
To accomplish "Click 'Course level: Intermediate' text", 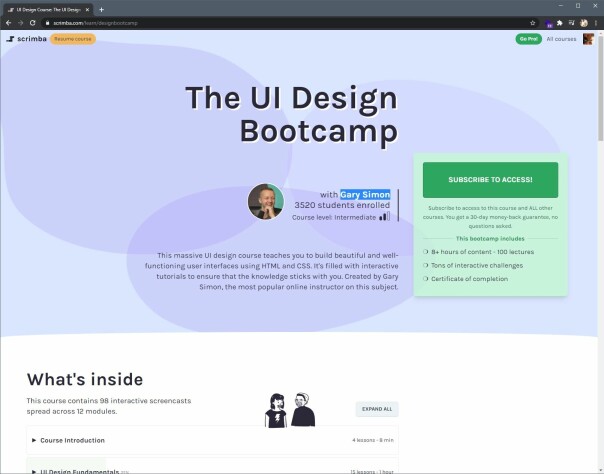I will point(334,218).
